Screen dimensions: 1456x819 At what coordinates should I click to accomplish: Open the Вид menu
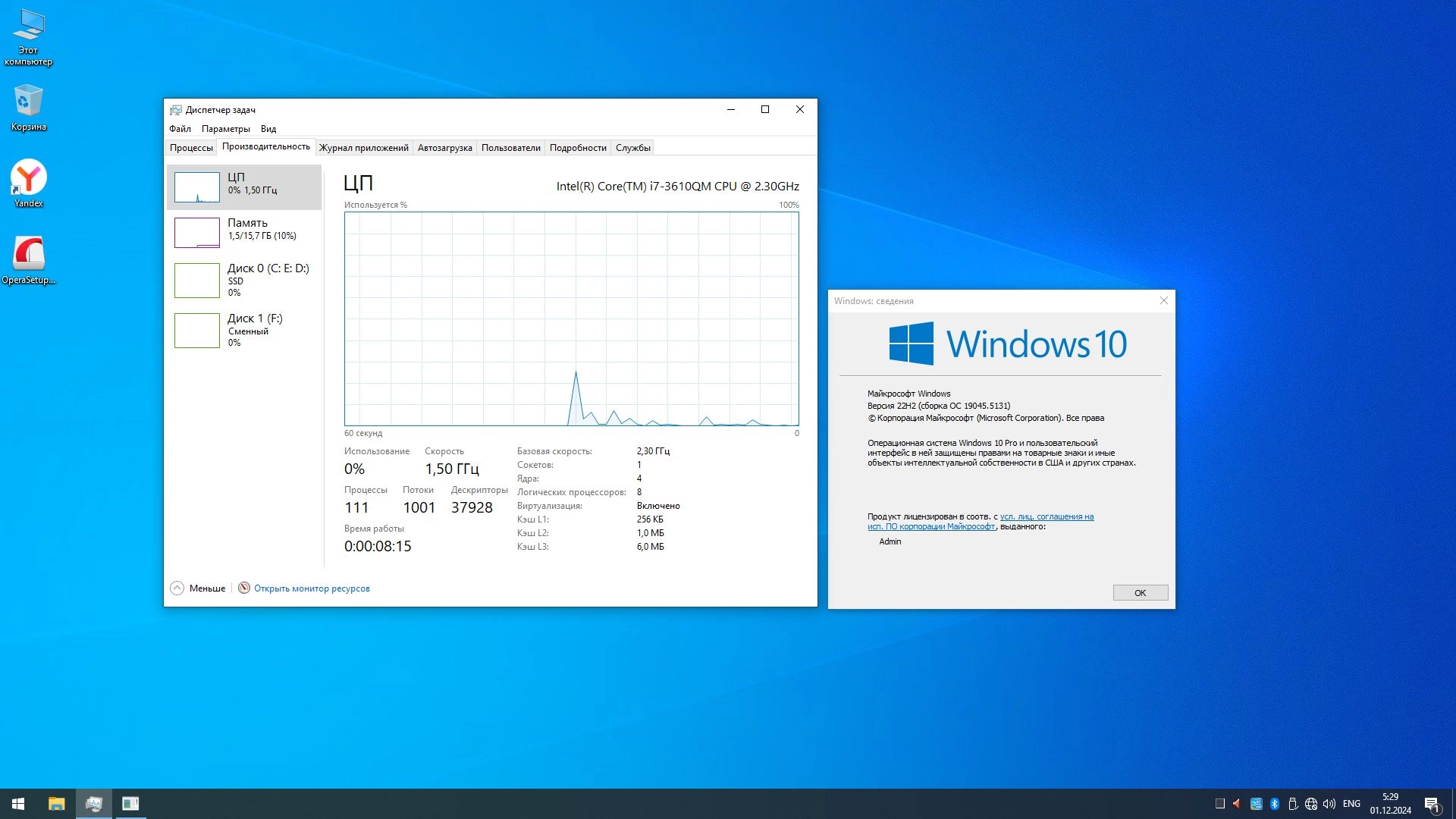(x=268, y=129)
